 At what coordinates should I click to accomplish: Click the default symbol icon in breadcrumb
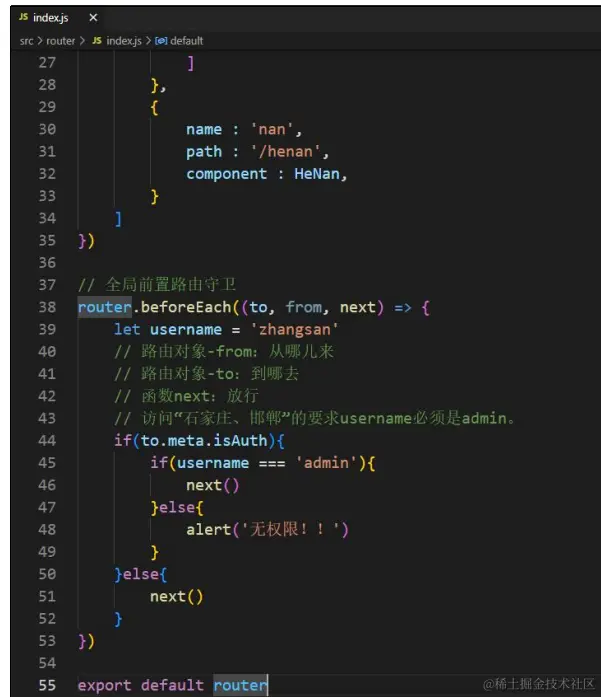click(x=161, y=41)
